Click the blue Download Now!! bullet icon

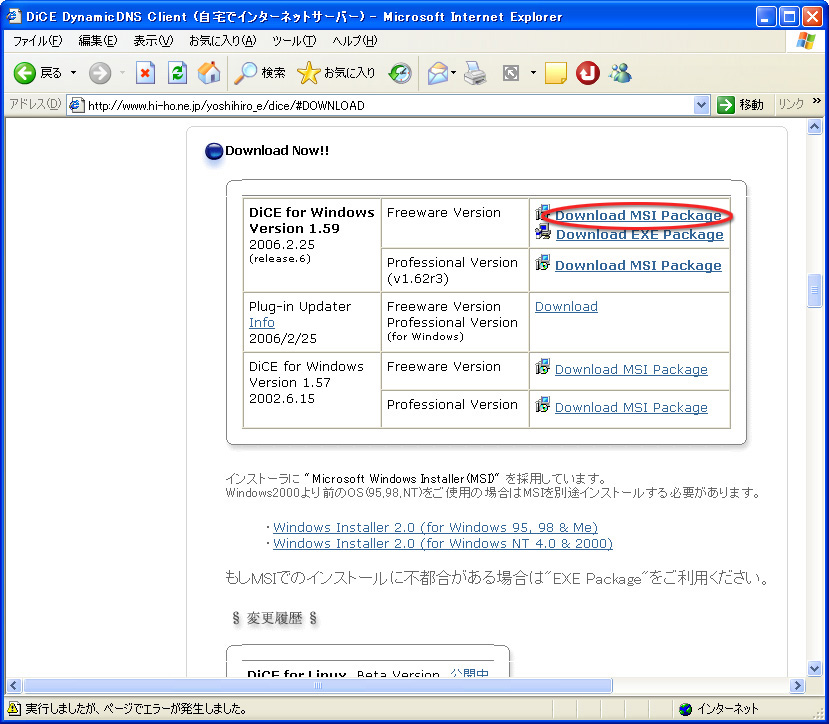(214, 151)
